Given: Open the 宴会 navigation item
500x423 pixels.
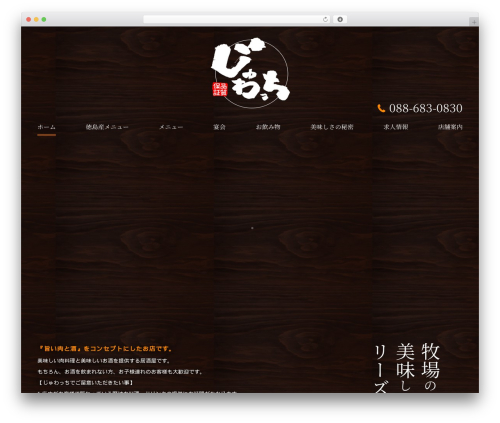Looking at the screenshot, I should tap(219, 127).
